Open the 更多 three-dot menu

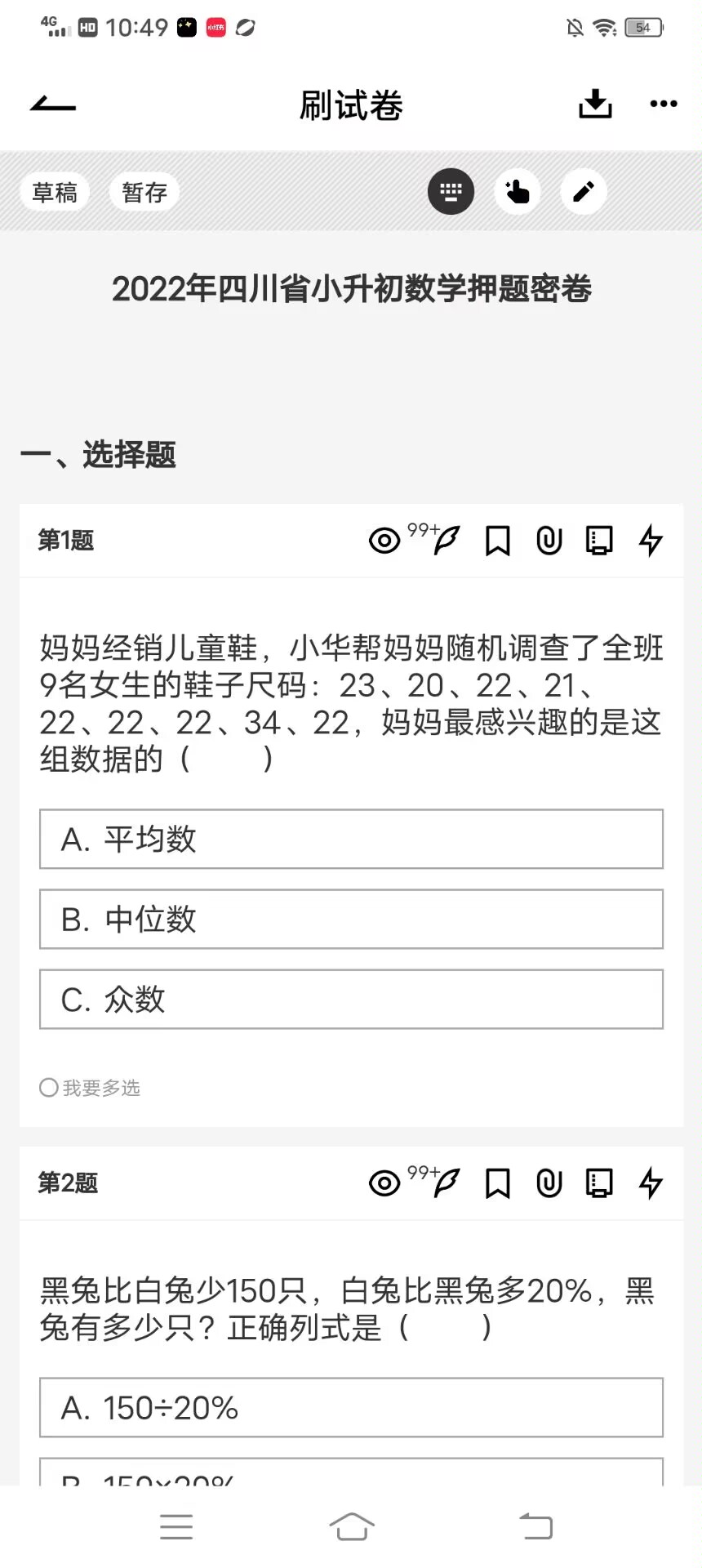(662, 104)
